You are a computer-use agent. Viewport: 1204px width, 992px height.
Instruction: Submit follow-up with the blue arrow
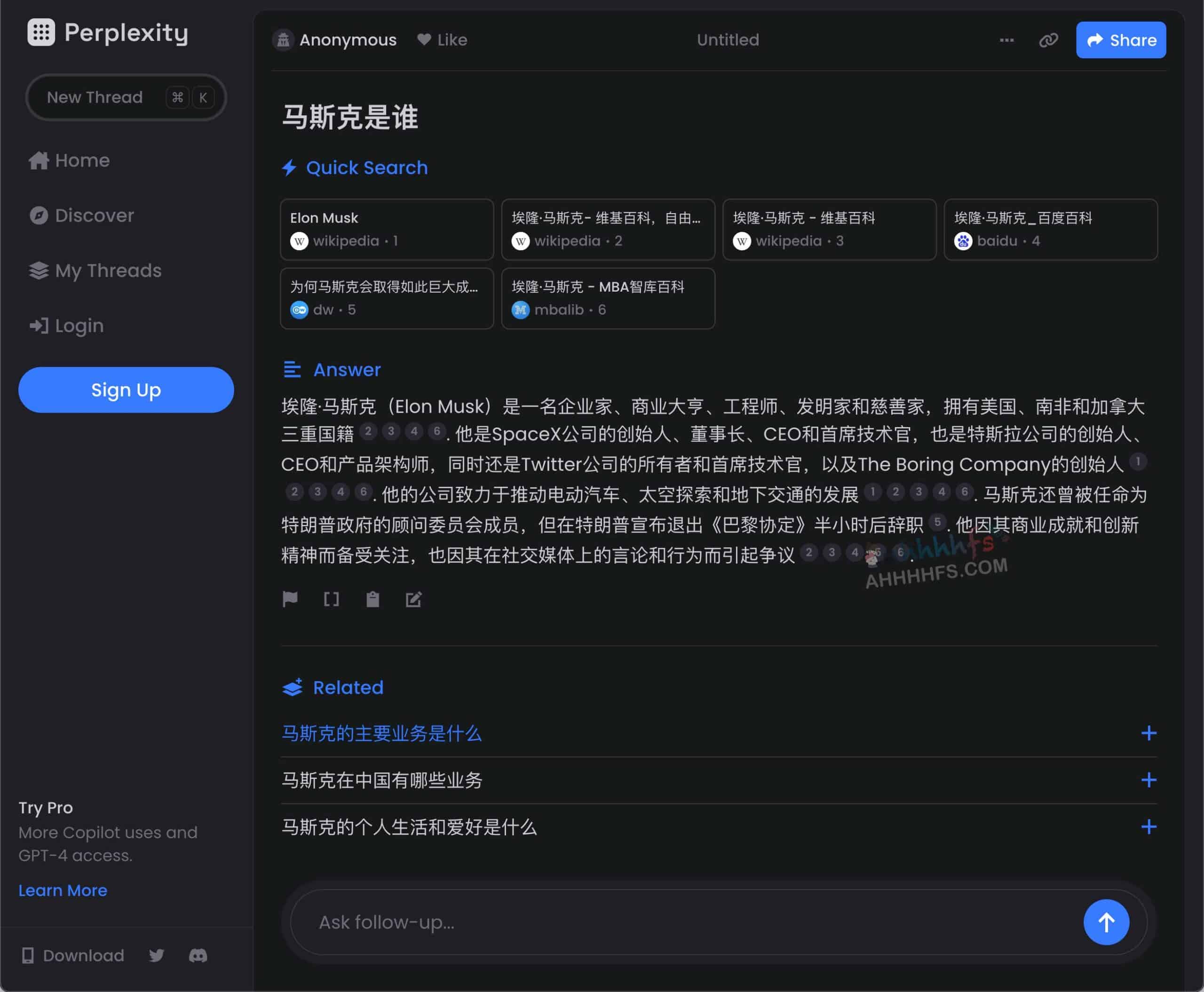(x=1106, y=922)
